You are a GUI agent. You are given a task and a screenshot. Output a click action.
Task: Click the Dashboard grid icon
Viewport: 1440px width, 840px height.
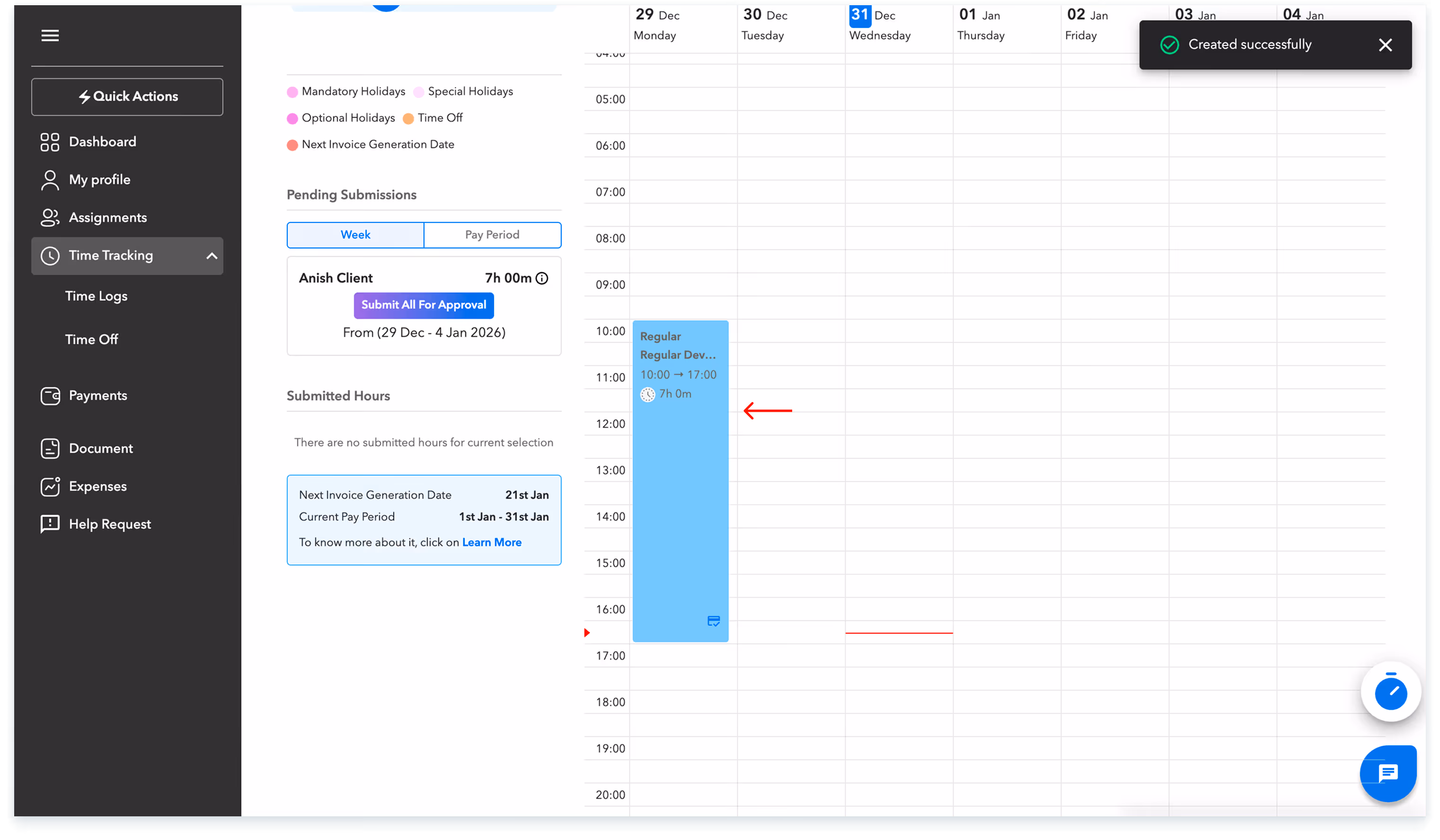pyautogui.click(x=50, y=141)
